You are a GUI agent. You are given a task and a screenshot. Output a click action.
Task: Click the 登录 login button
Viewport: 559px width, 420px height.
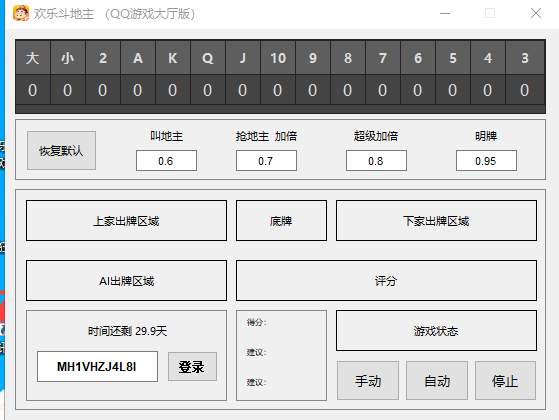tap(192, 367)
